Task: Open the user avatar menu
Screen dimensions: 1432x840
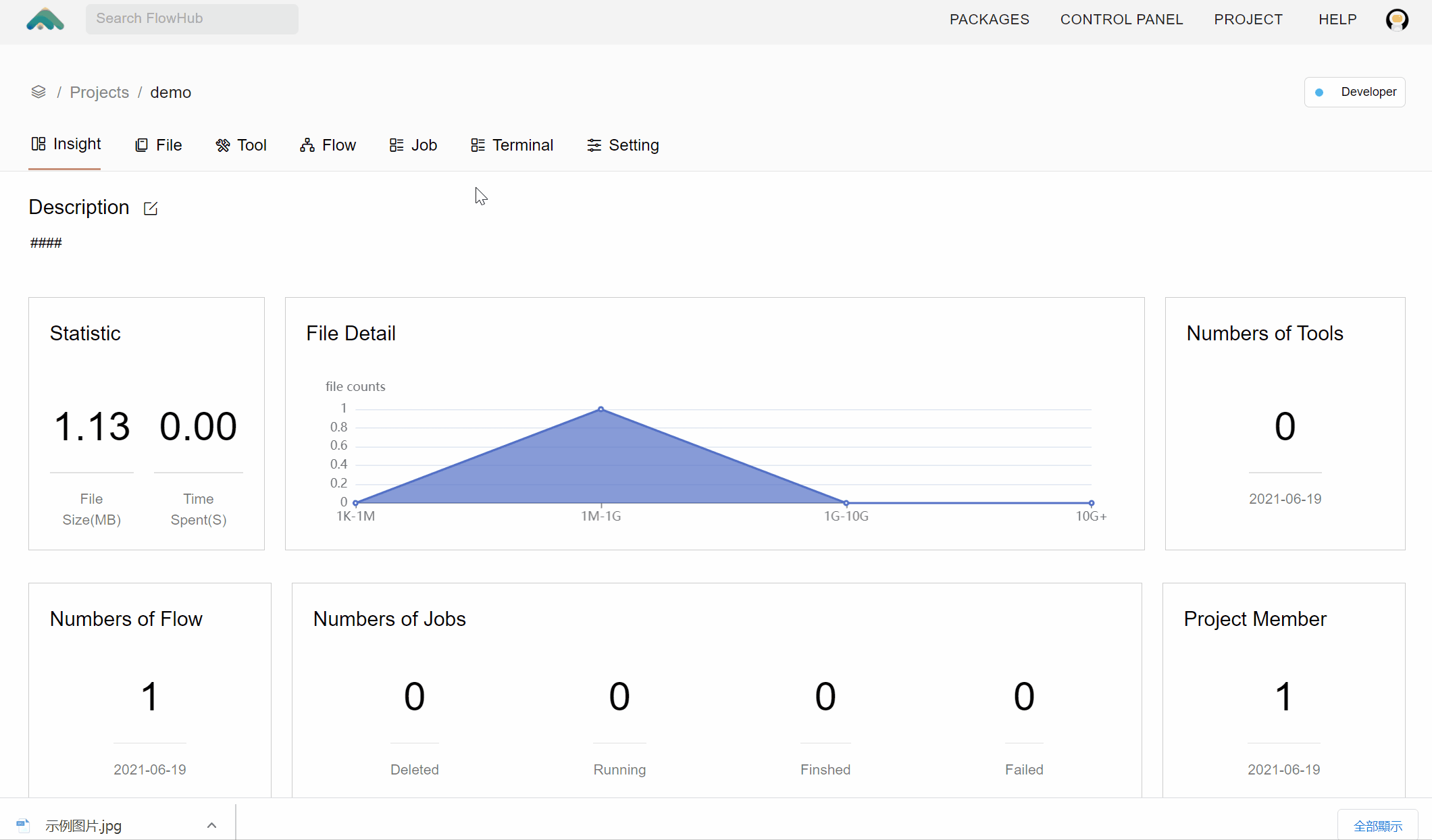Action: coord(1397,20)
